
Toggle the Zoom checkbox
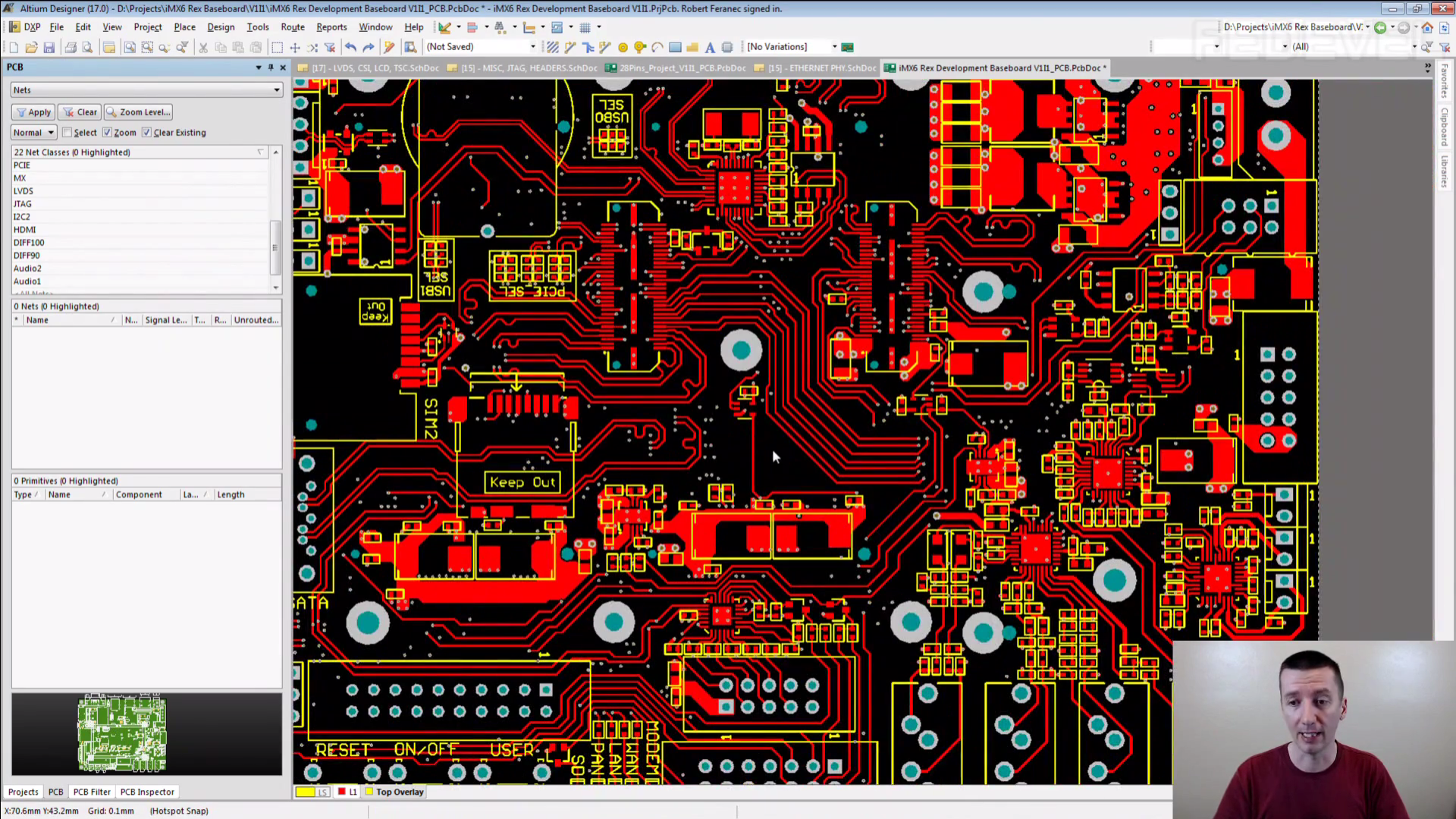pos(108,132)
